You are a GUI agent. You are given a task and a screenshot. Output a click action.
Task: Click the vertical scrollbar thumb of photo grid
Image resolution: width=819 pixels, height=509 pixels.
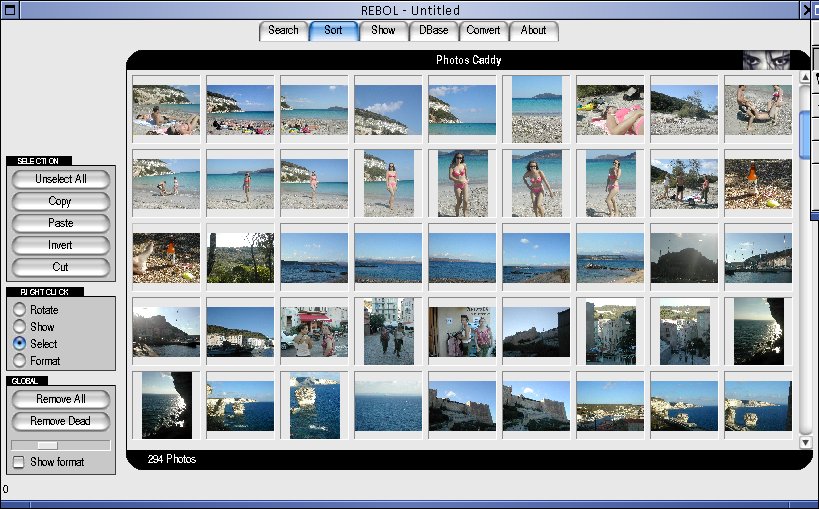[x=805, y=133]
